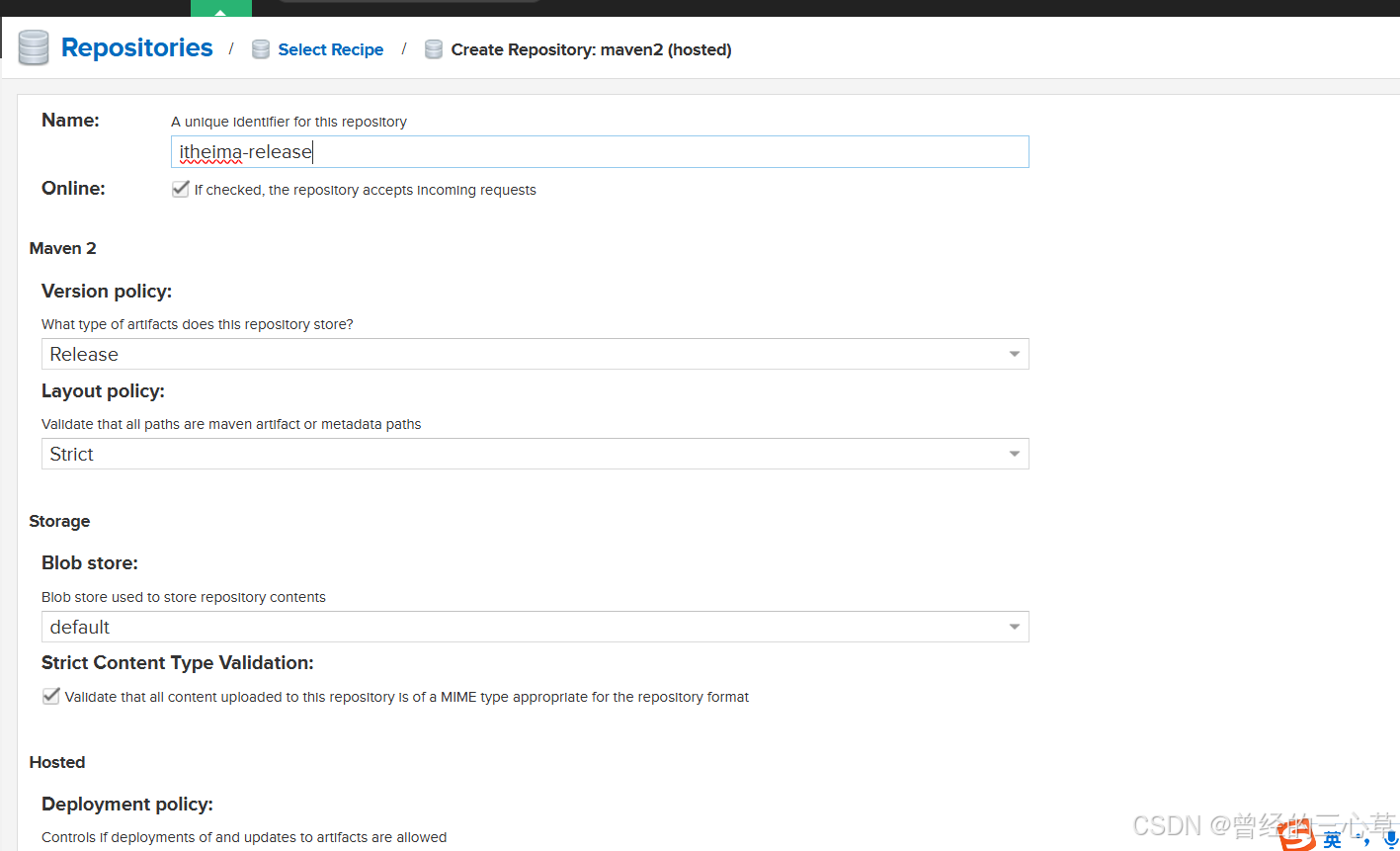Click the microphone tray icon
1400x851 pixels.
(x=1391, y=839)
